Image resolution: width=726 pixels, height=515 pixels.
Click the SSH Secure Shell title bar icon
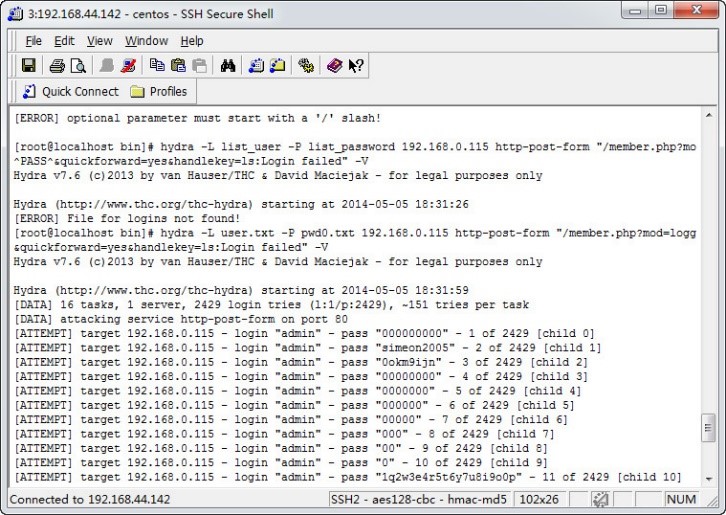(x=15, y=14)
